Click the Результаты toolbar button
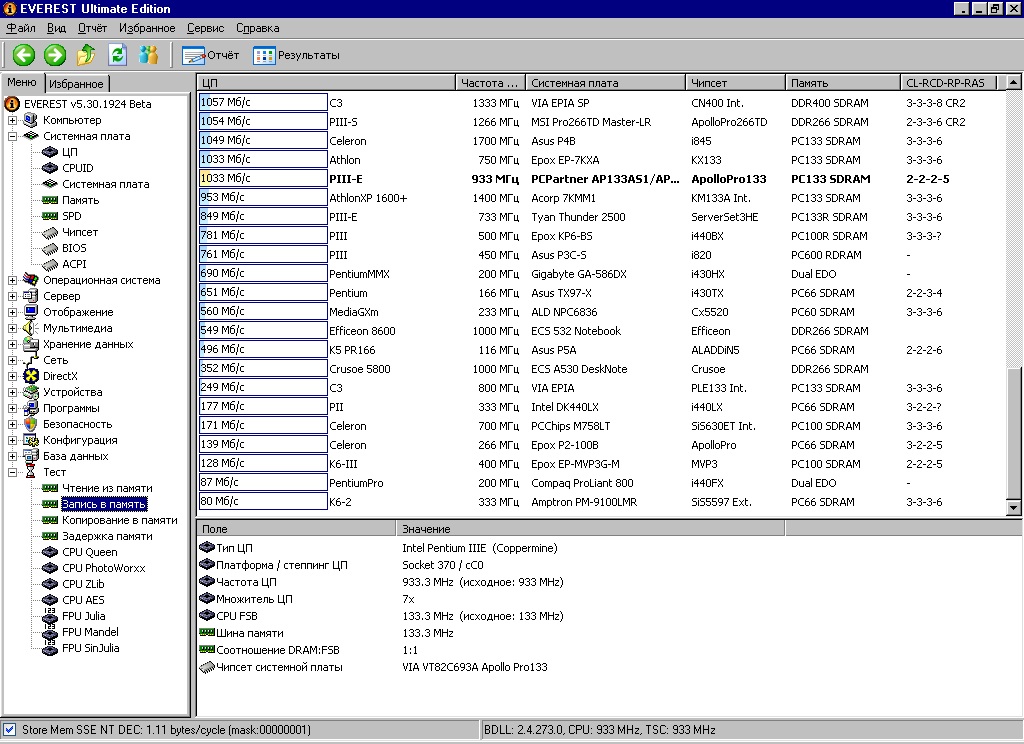 [x=296, y=55]
